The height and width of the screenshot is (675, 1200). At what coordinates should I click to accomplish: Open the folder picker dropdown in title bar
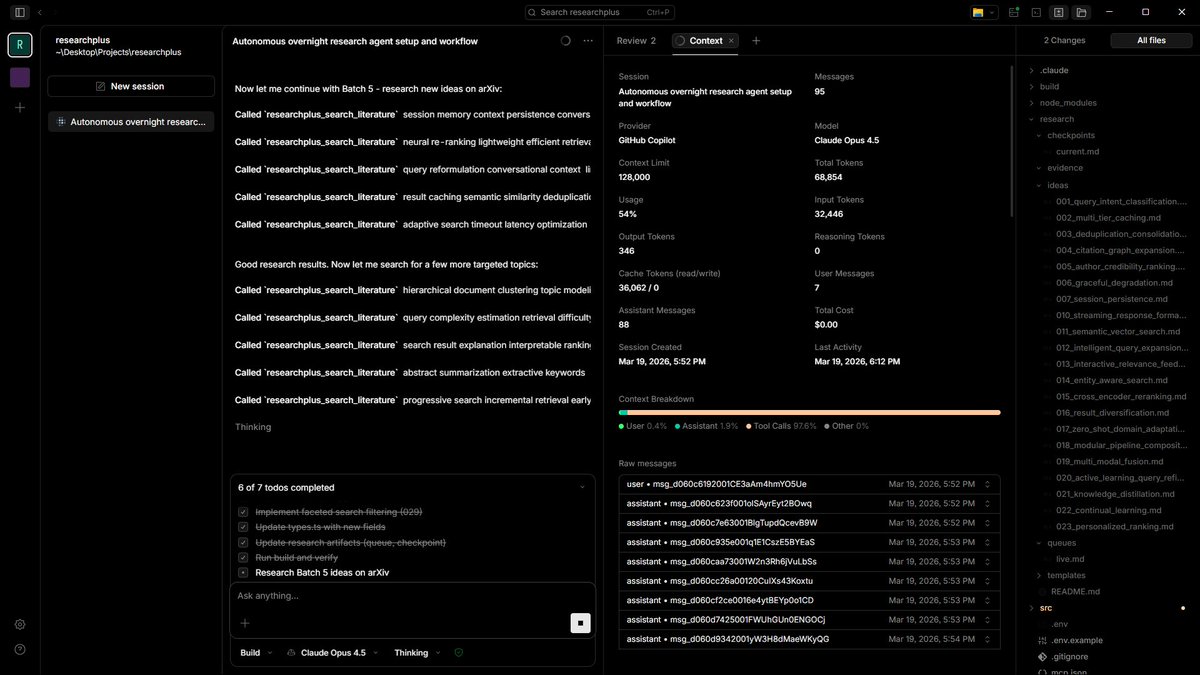point(982,12)
